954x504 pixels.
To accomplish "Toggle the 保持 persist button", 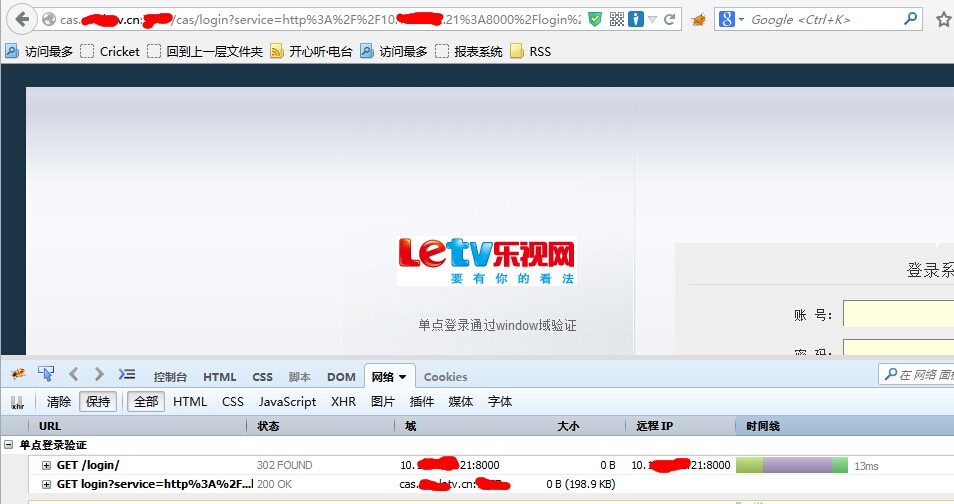I will coord(98,402).
